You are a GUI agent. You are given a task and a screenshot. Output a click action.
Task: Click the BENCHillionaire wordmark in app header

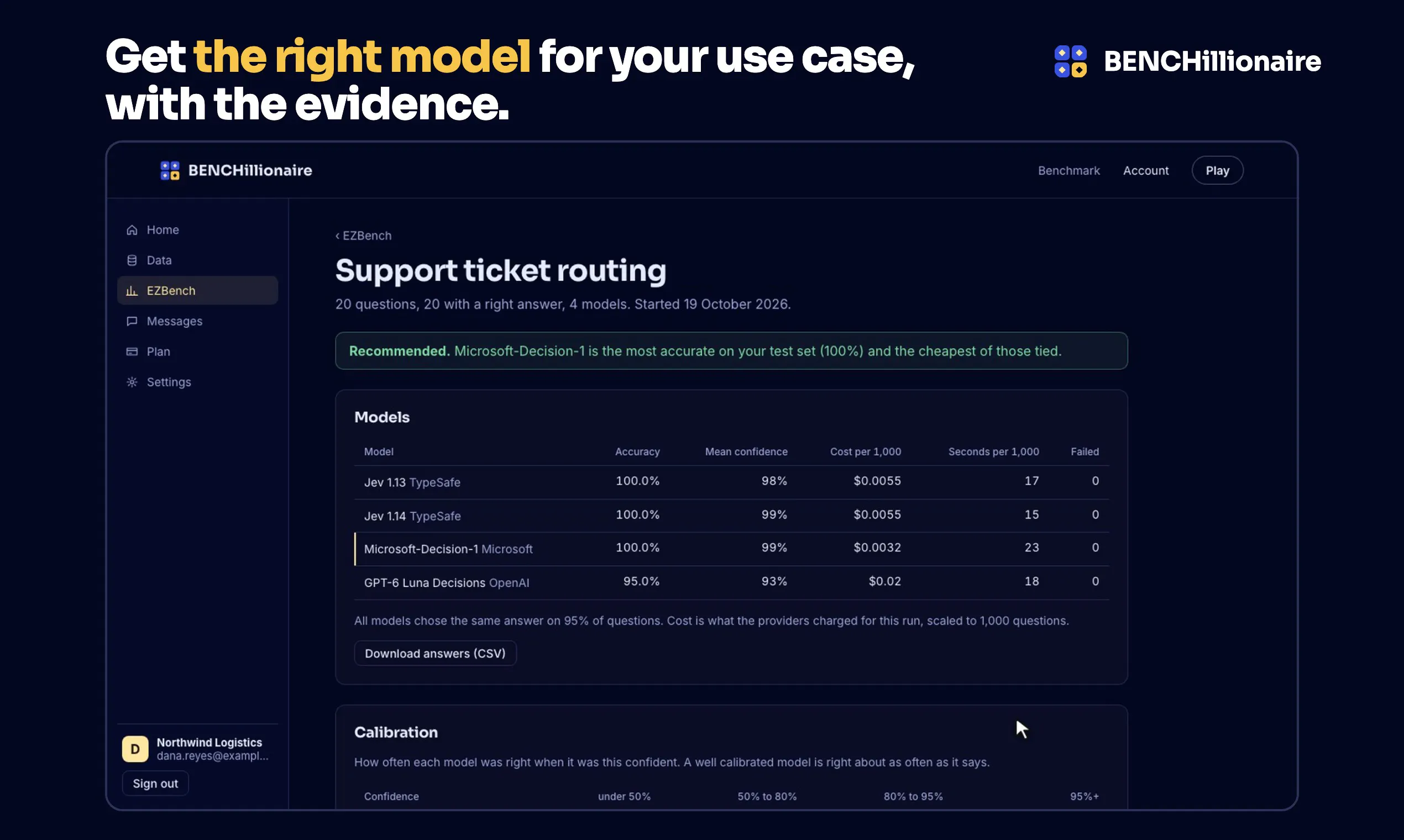[x=250, y=170]
